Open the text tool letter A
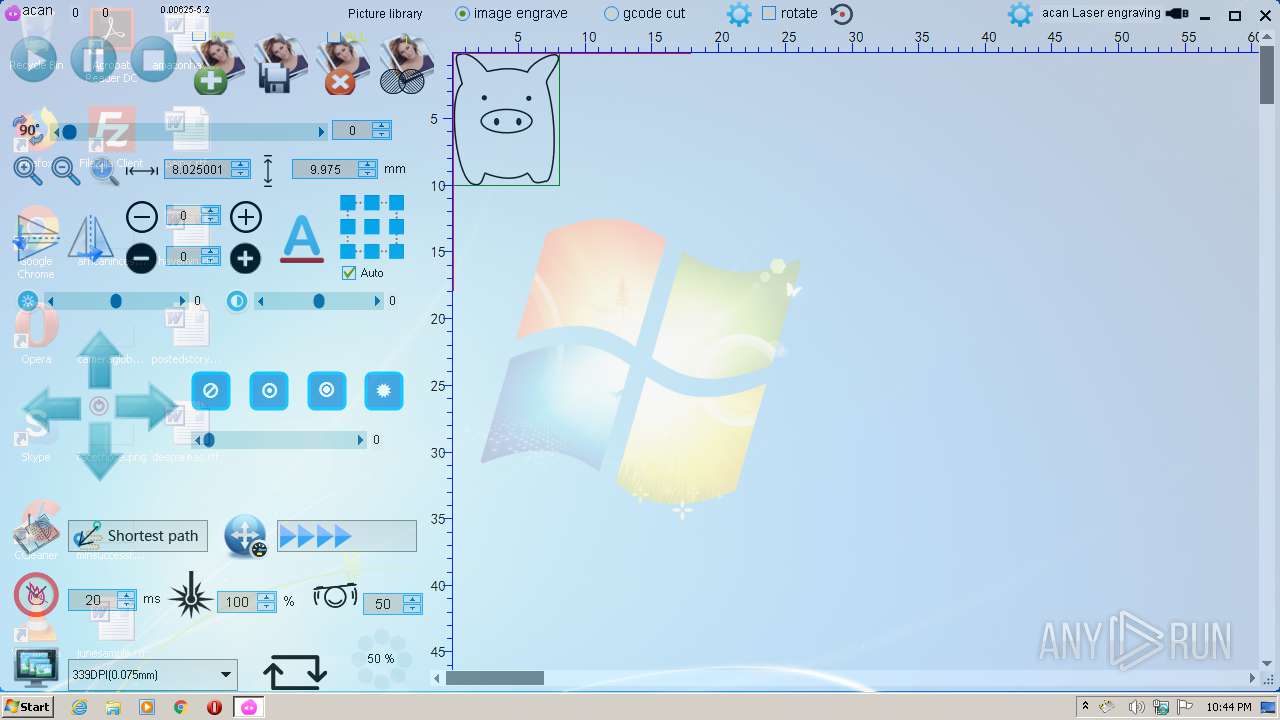1280x720 pixels. [x=302, y=239]
